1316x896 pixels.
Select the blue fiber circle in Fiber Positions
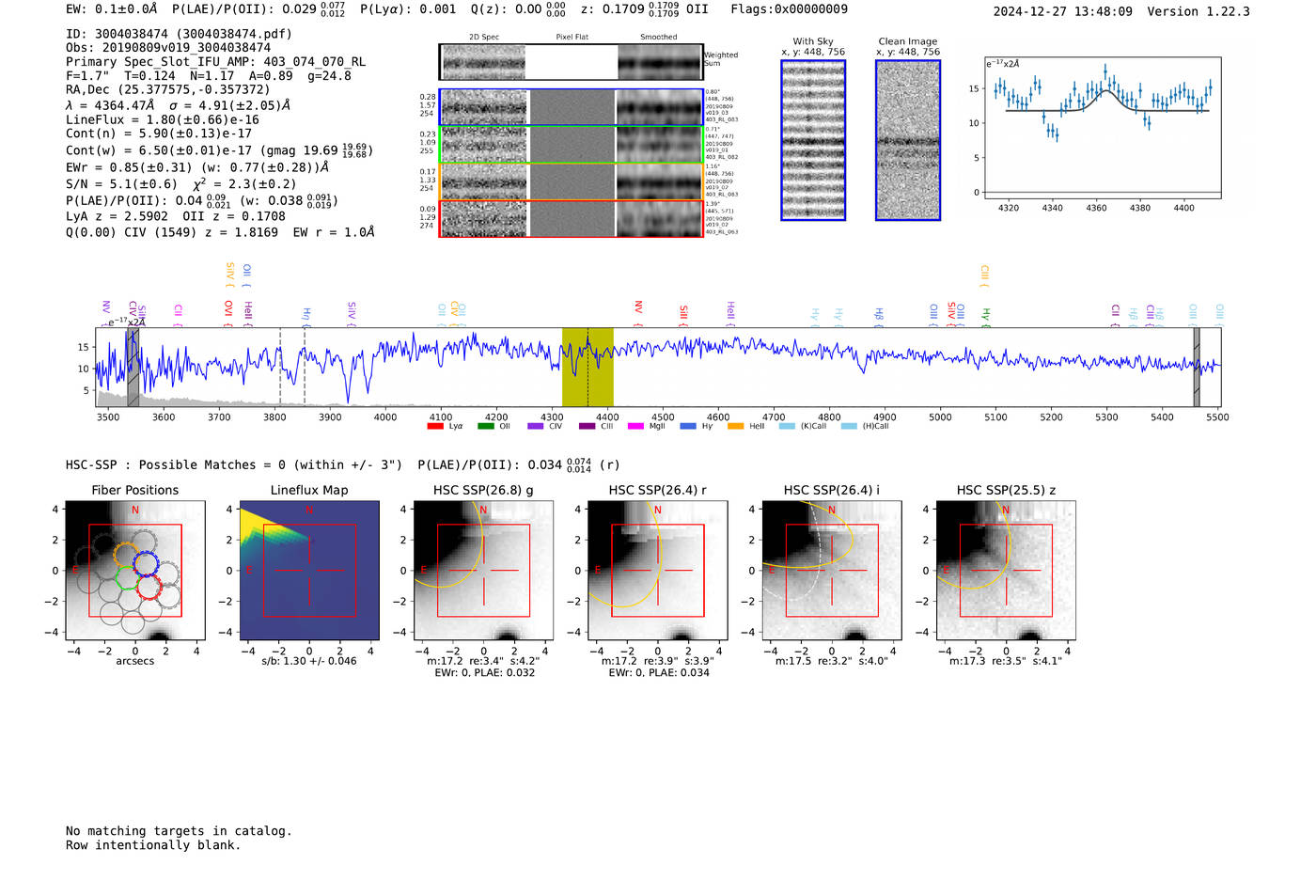pyautogui.click(x=146, y=563)
